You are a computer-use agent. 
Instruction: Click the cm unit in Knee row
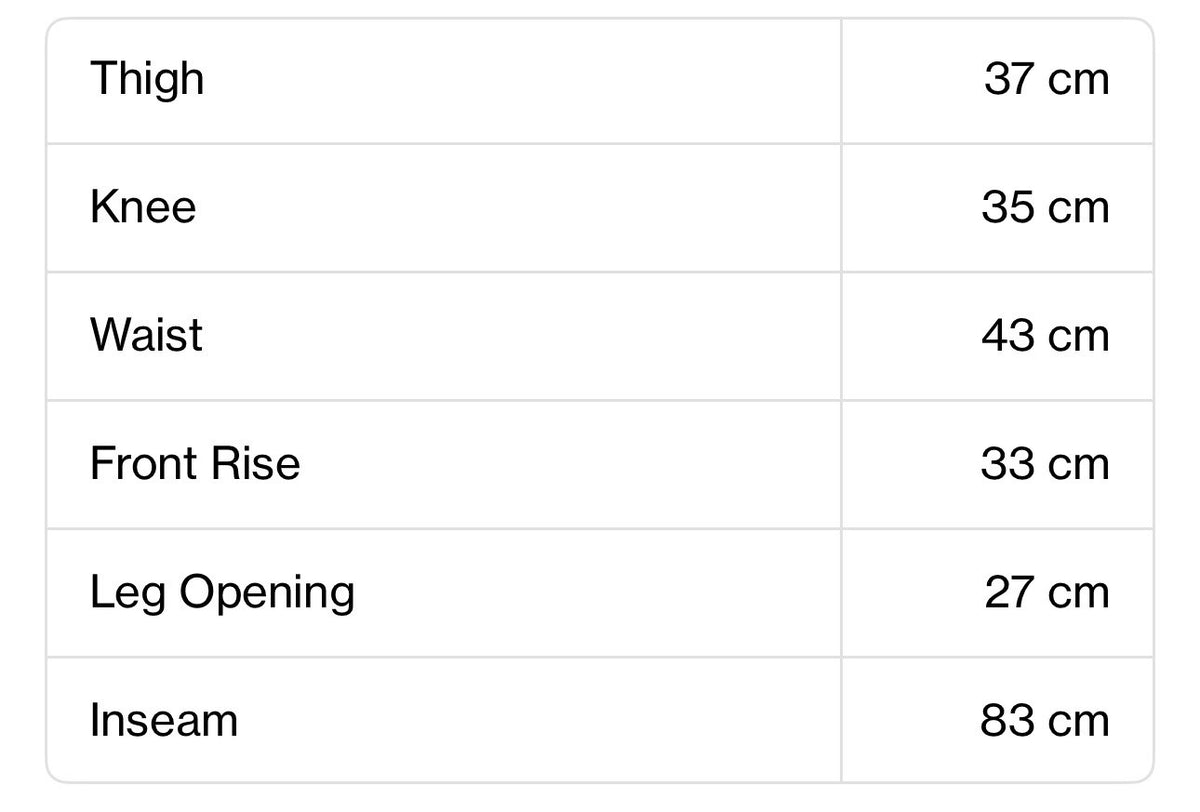click(x=1079, y=210)
